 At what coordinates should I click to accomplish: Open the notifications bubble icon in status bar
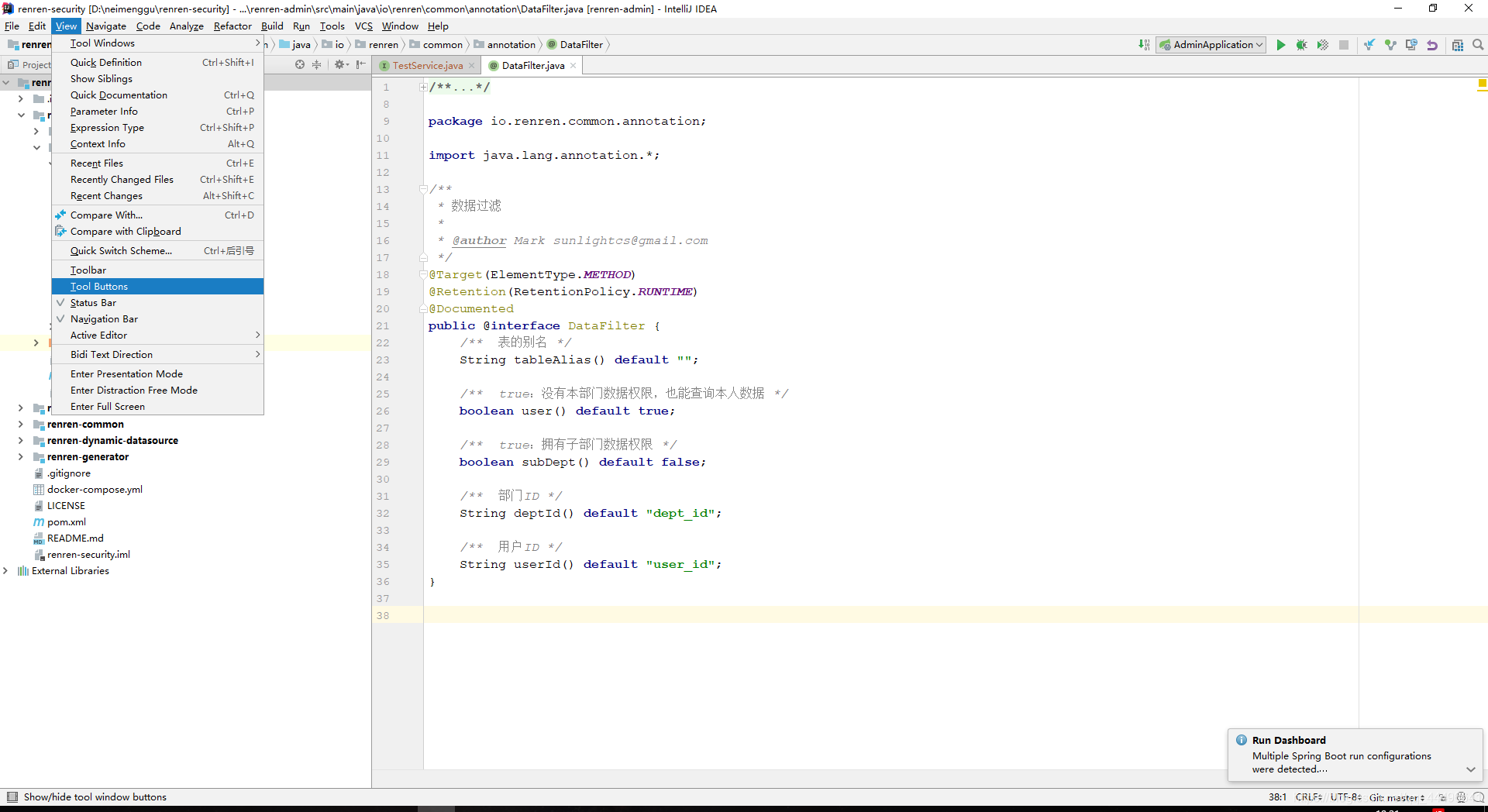coord(1479,797)
